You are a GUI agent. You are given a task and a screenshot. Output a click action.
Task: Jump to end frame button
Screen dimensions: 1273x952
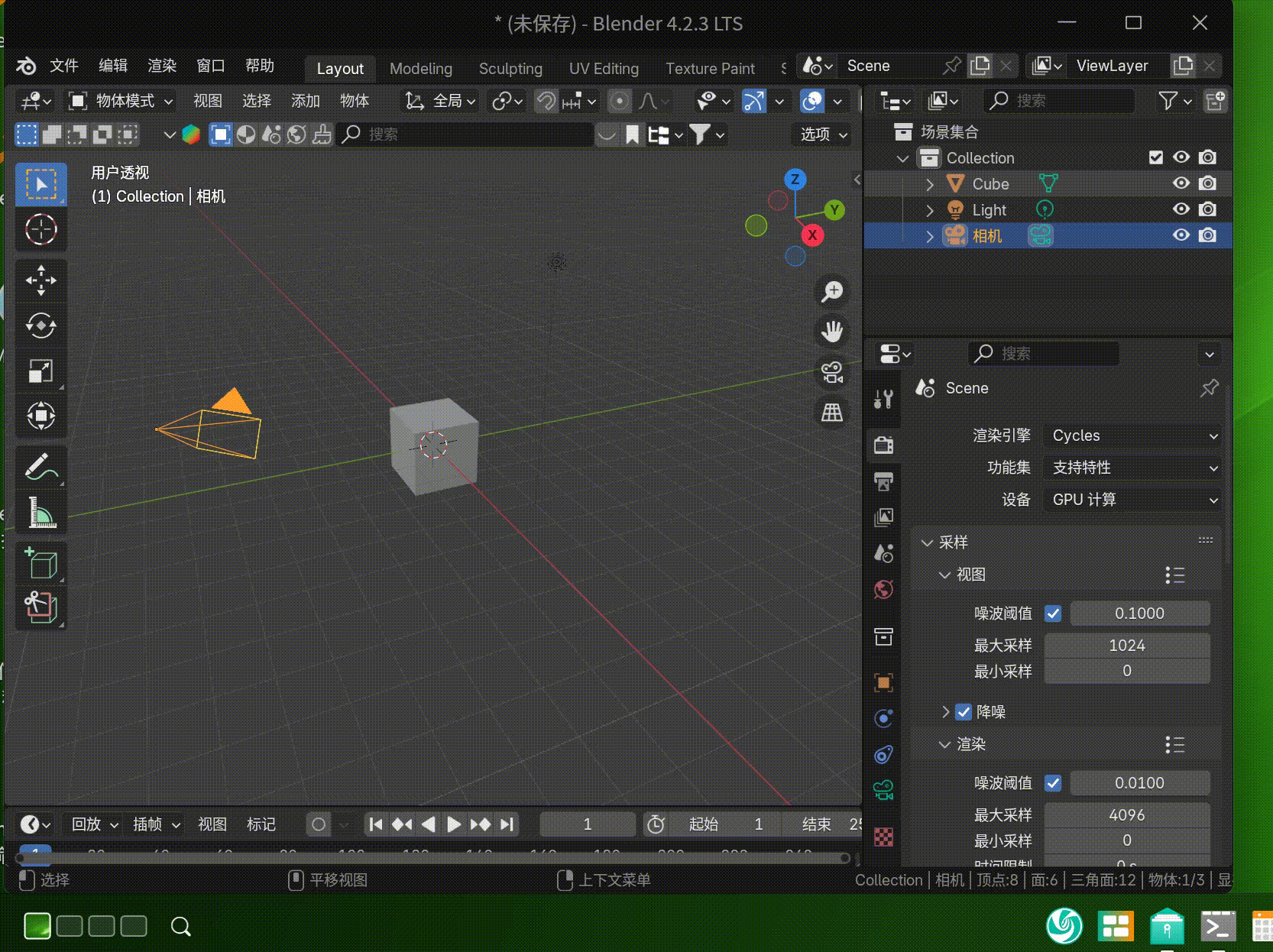pos(507,824)
